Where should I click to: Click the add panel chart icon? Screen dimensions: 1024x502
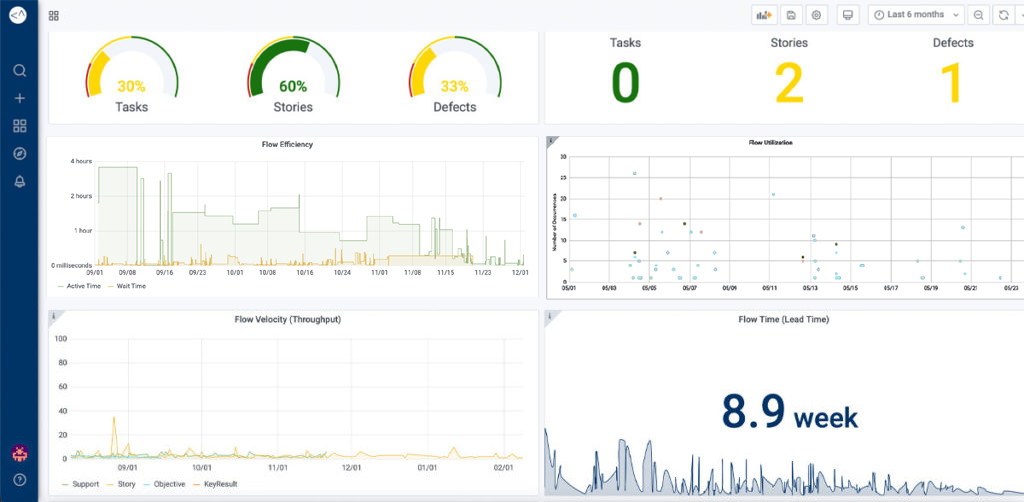[x=764, y=15]
